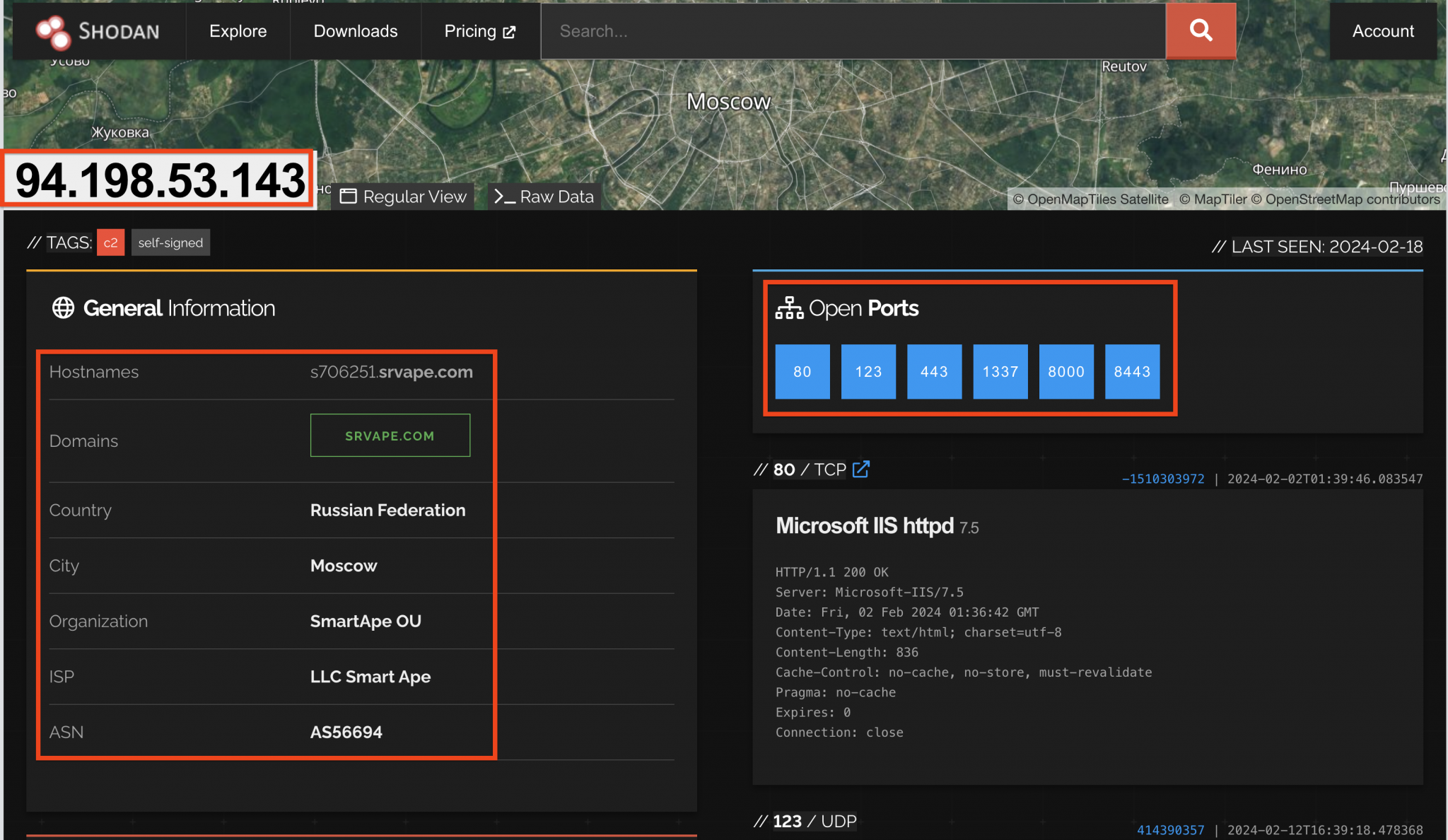Click the search magnifier icon
Viewport: 1448px width, 840px height.
click(1200, 30)
